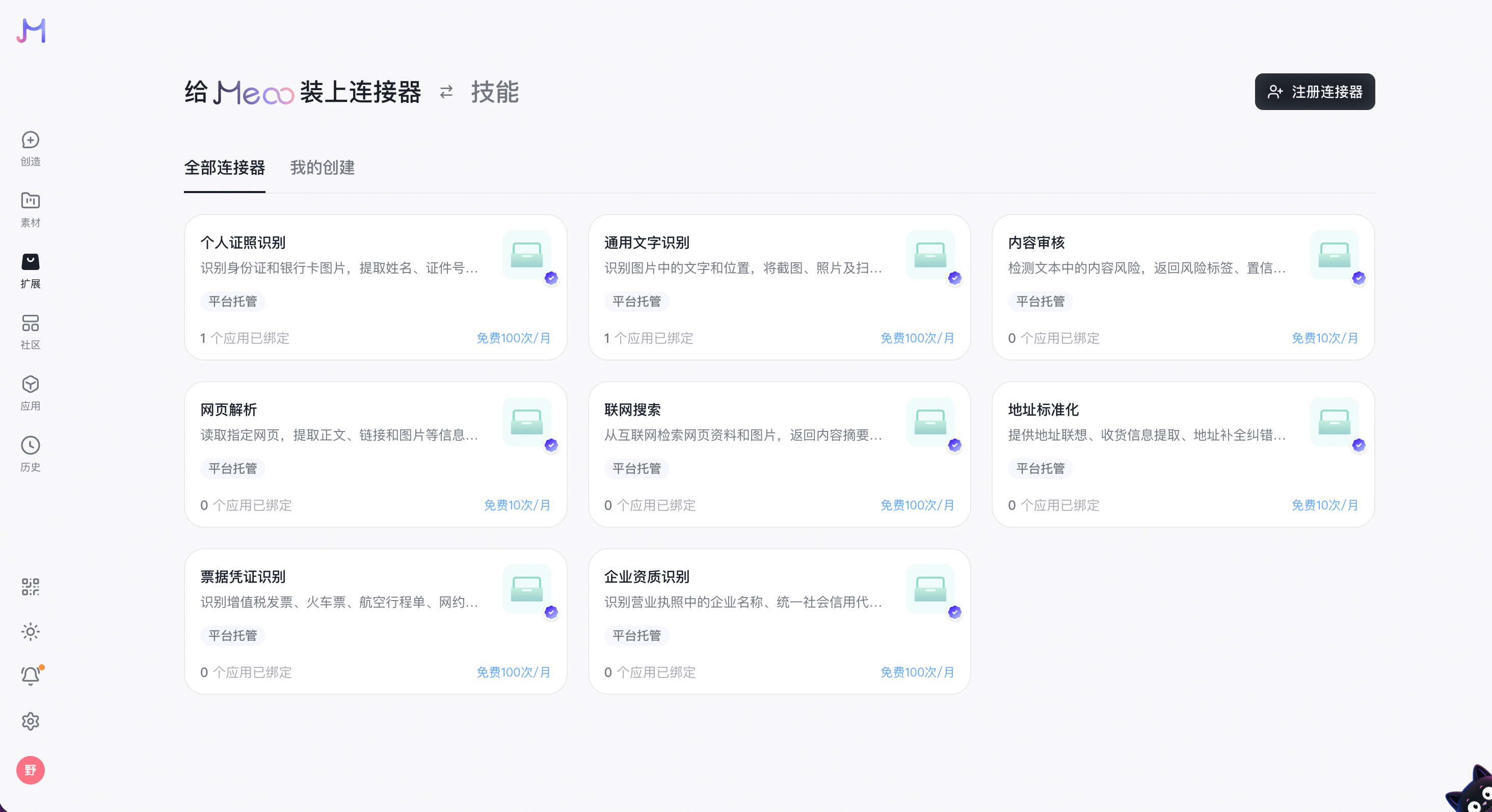Screen dimensions: 1492x812
Task: Click the cat mascot assistant icon
Action: (1471, 791)
